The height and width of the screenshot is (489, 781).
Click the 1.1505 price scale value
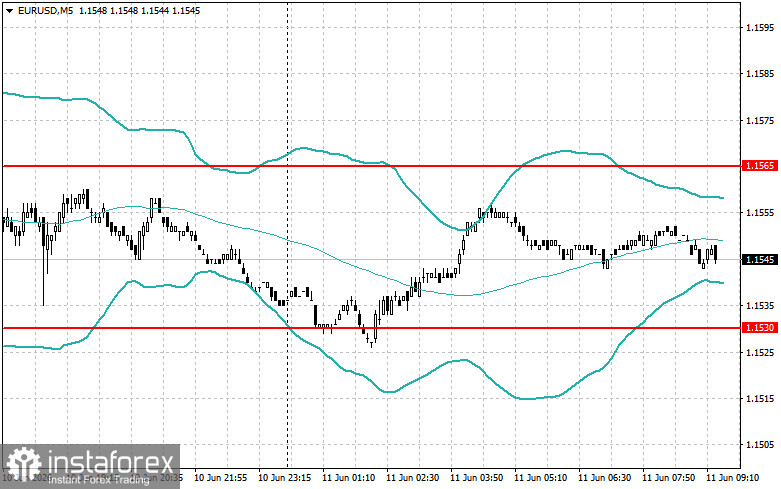(760, 445)
